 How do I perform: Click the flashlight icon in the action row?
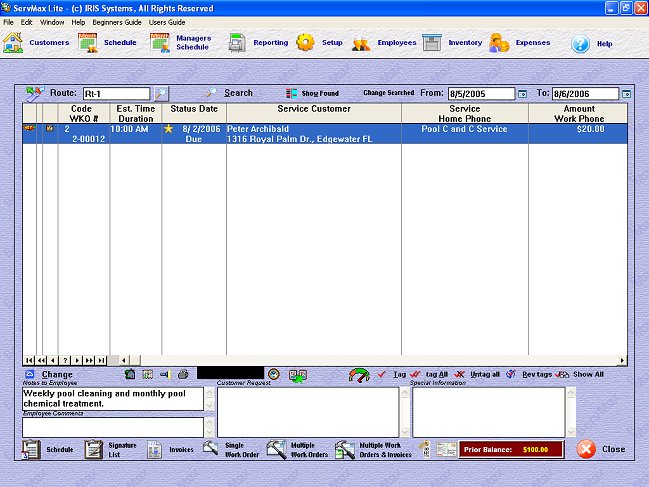(165, 374)
